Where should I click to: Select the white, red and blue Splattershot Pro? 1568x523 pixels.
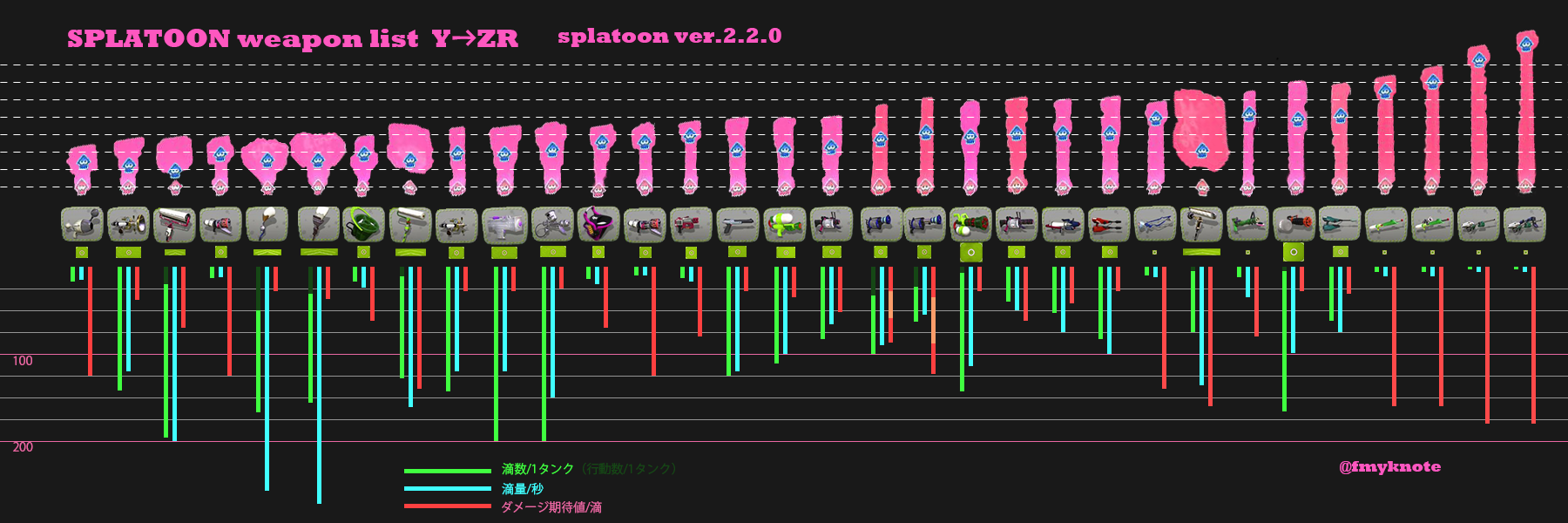point(1063,224)
